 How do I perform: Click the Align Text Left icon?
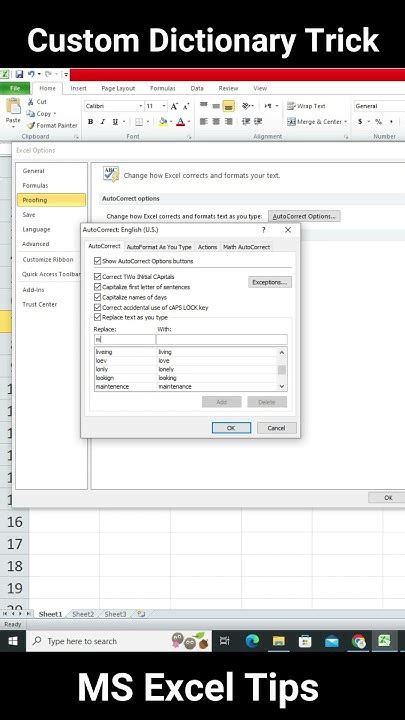tap(204, 122)
